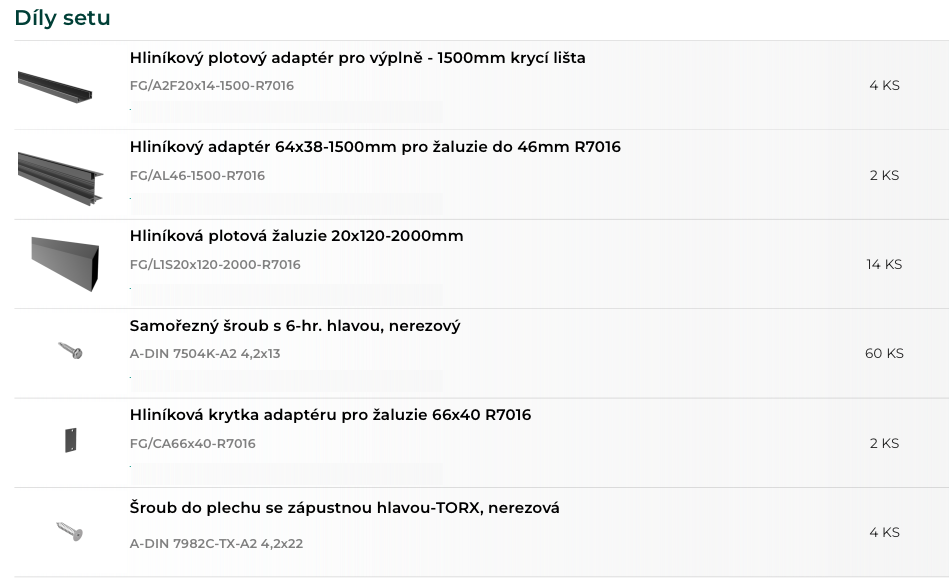Click product code FG/AL46-1500-R7016
Viewport: 949px width, 585px height.
pyautogui.click(x=197, y=175)
